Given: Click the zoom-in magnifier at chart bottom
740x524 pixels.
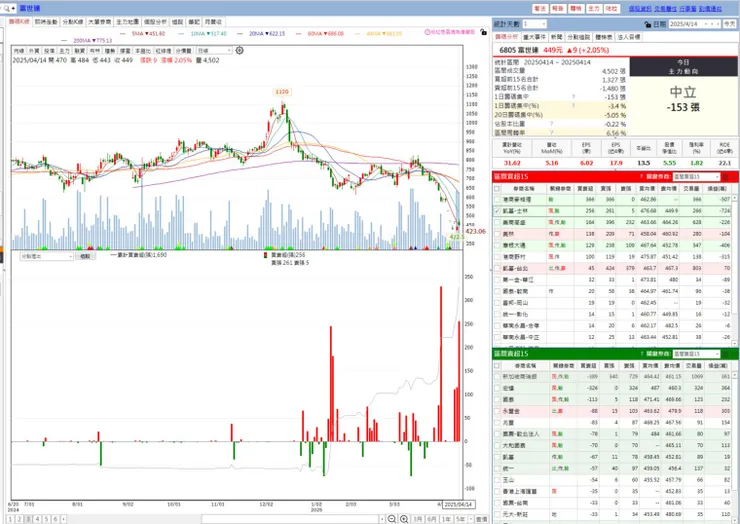Looking at the screenshot, I should tap(404, 519).
